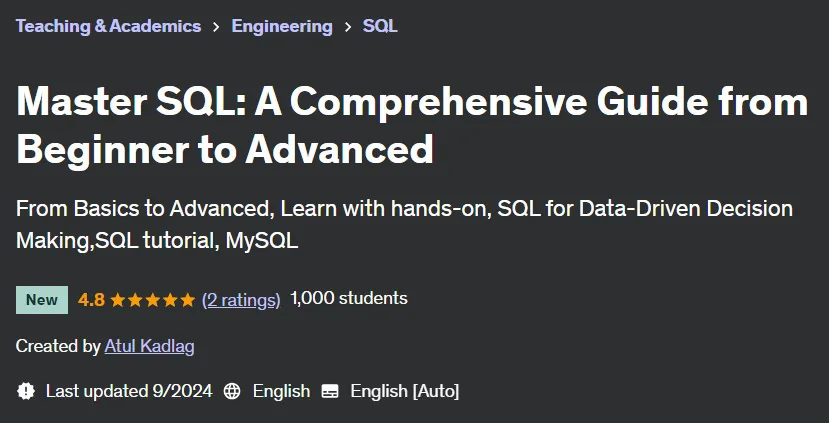Click the Last updated 9/2024 text
The height and width of the screenshot is (423, 829).
pyautogui.click(x=129, y=391)
